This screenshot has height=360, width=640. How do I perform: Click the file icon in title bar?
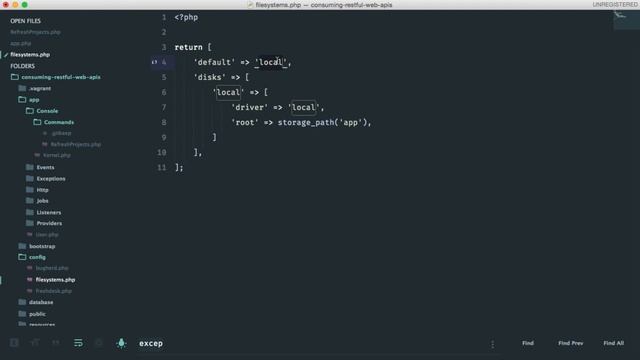(x=250, y=5)
